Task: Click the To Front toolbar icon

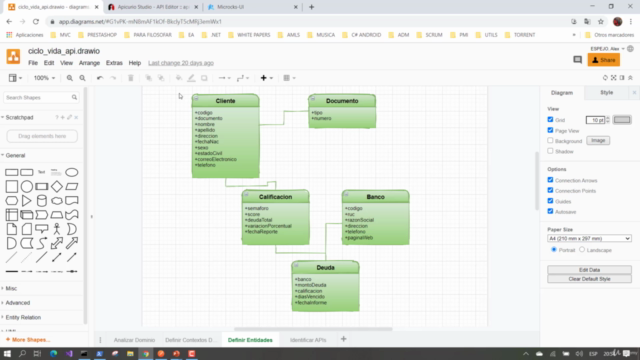Action: (149, 78)
